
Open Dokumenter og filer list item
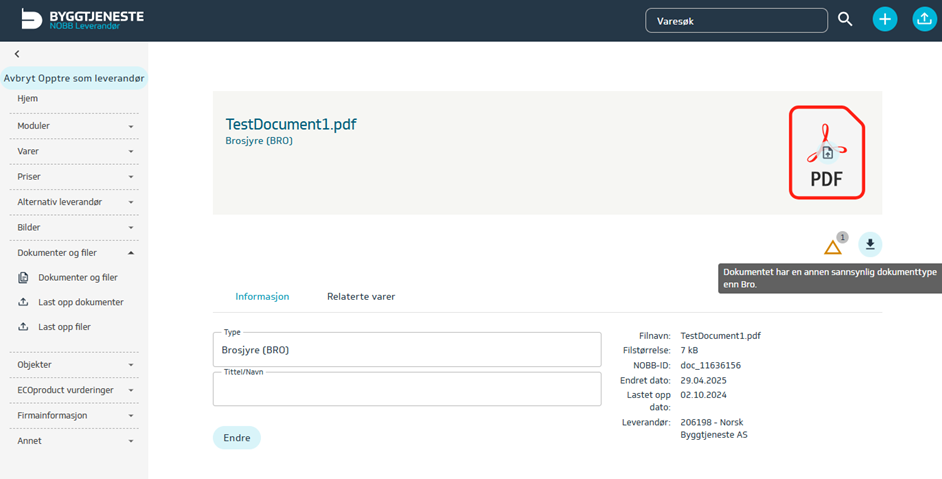point(77,277)
